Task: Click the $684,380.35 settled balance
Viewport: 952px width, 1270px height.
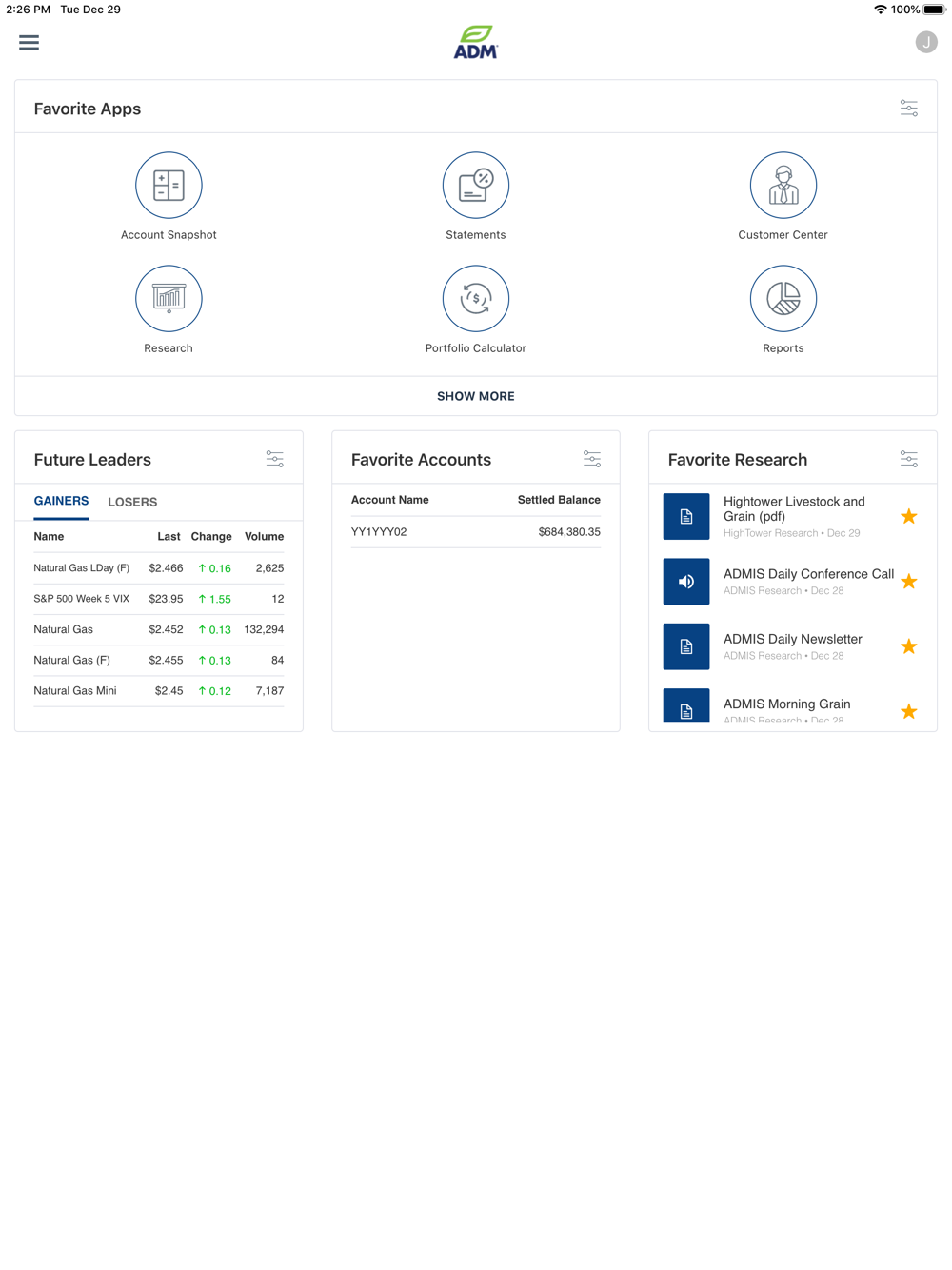Action: point(569,532)
